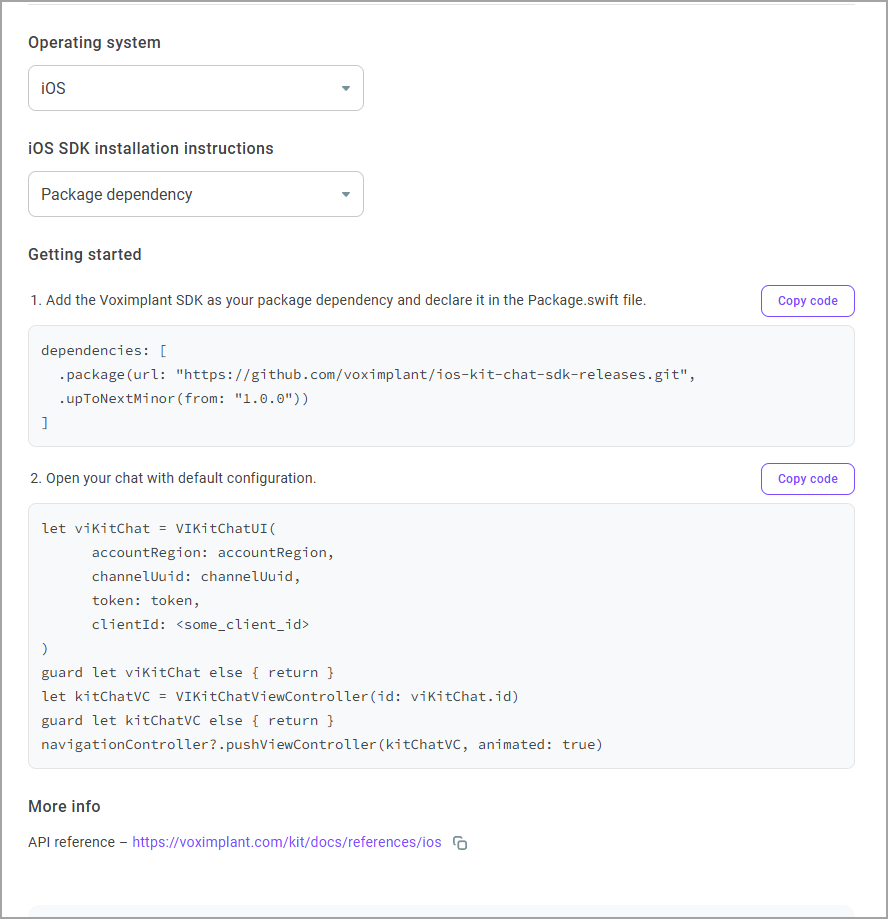Click 'token: token,' code line
This screenshot has height=919, width=888.
(145, 601)
